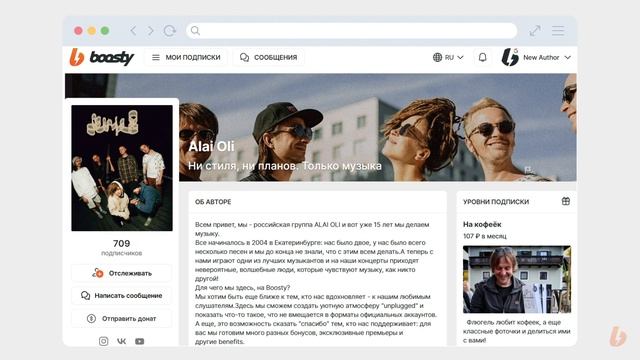Click the gift subscription icon
The image size is (640, 360).
566,201
